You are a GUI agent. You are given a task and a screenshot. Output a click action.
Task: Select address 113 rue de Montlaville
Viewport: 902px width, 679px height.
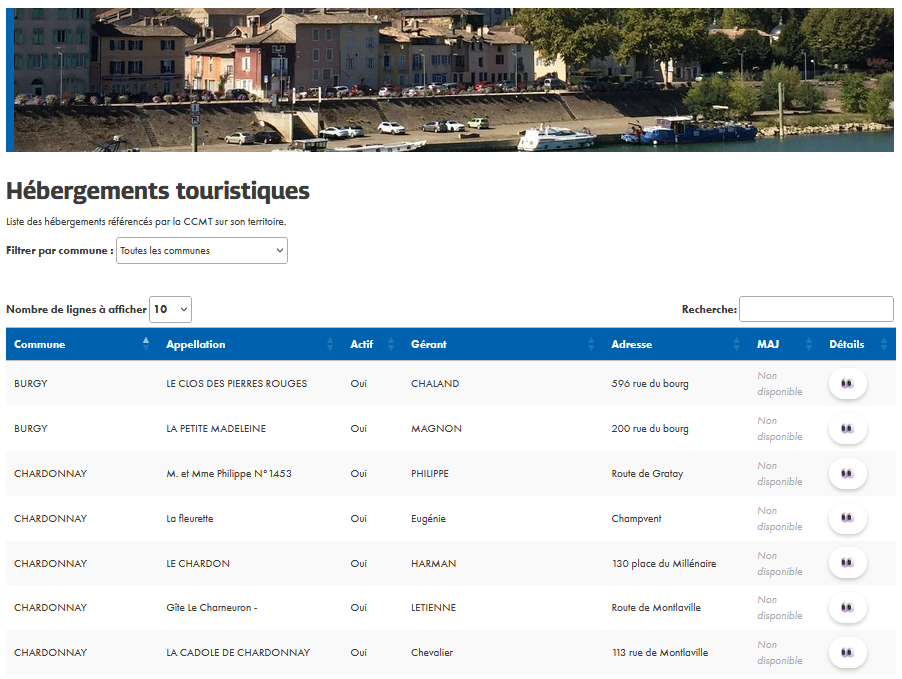tap(660, 653)
